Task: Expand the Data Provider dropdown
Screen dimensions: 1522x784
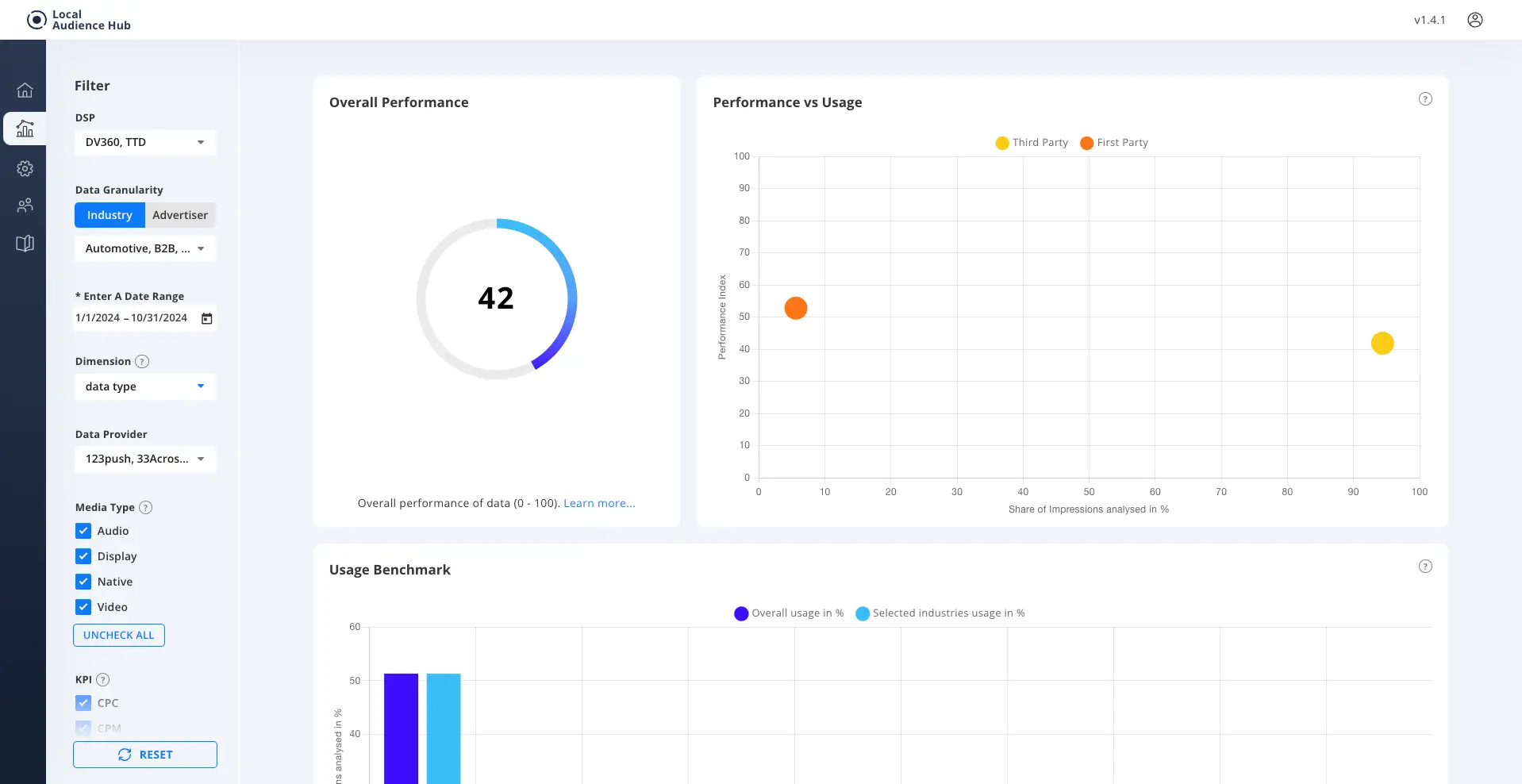Action: (145, 459)
